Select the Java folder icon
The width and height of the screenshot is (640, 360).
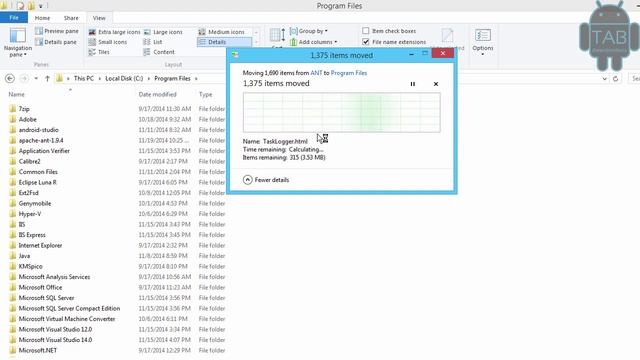coord(13,256)
